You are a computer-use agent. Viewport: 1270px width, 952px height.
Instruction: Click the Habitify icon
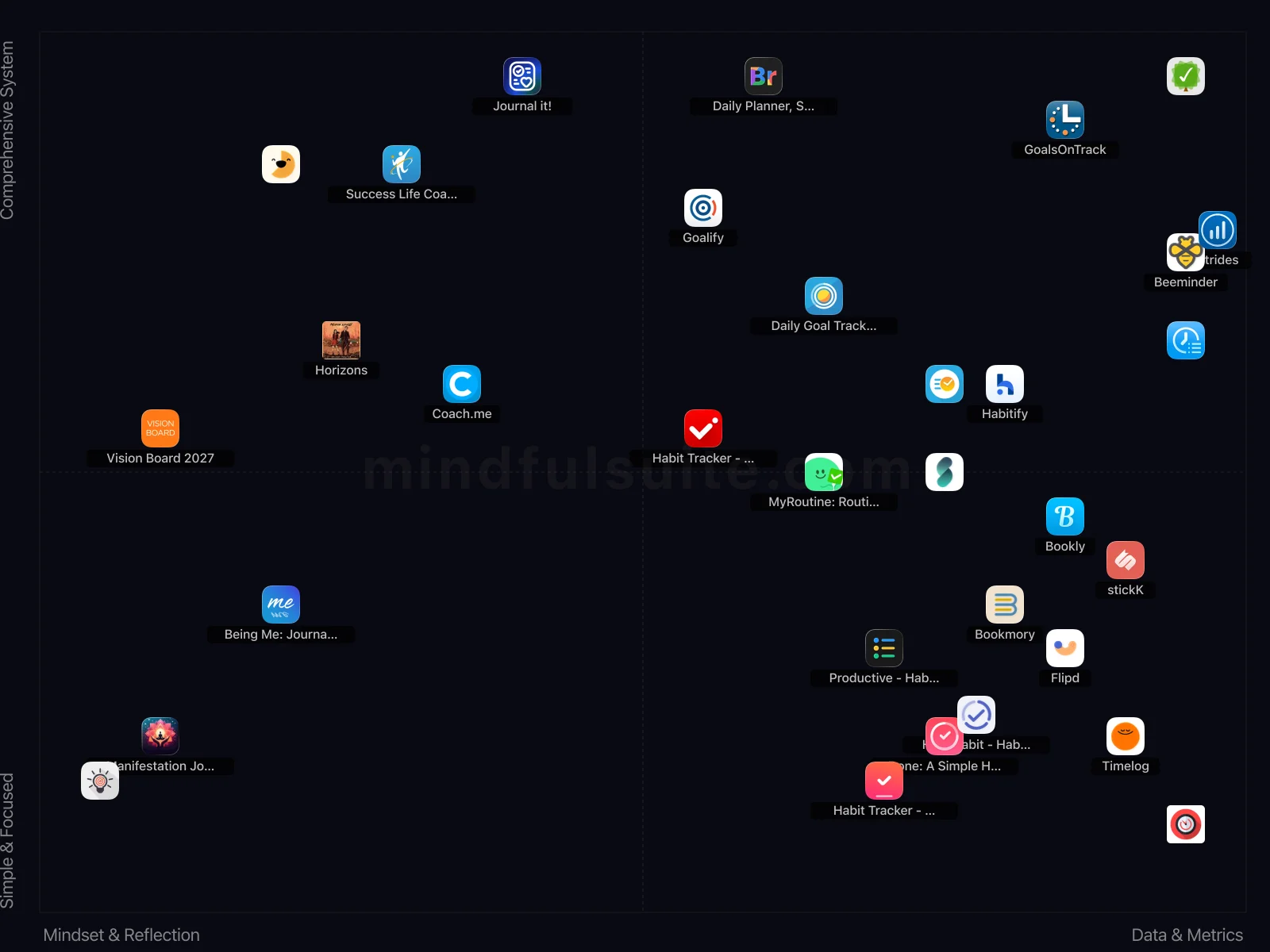pos(1004,384)
